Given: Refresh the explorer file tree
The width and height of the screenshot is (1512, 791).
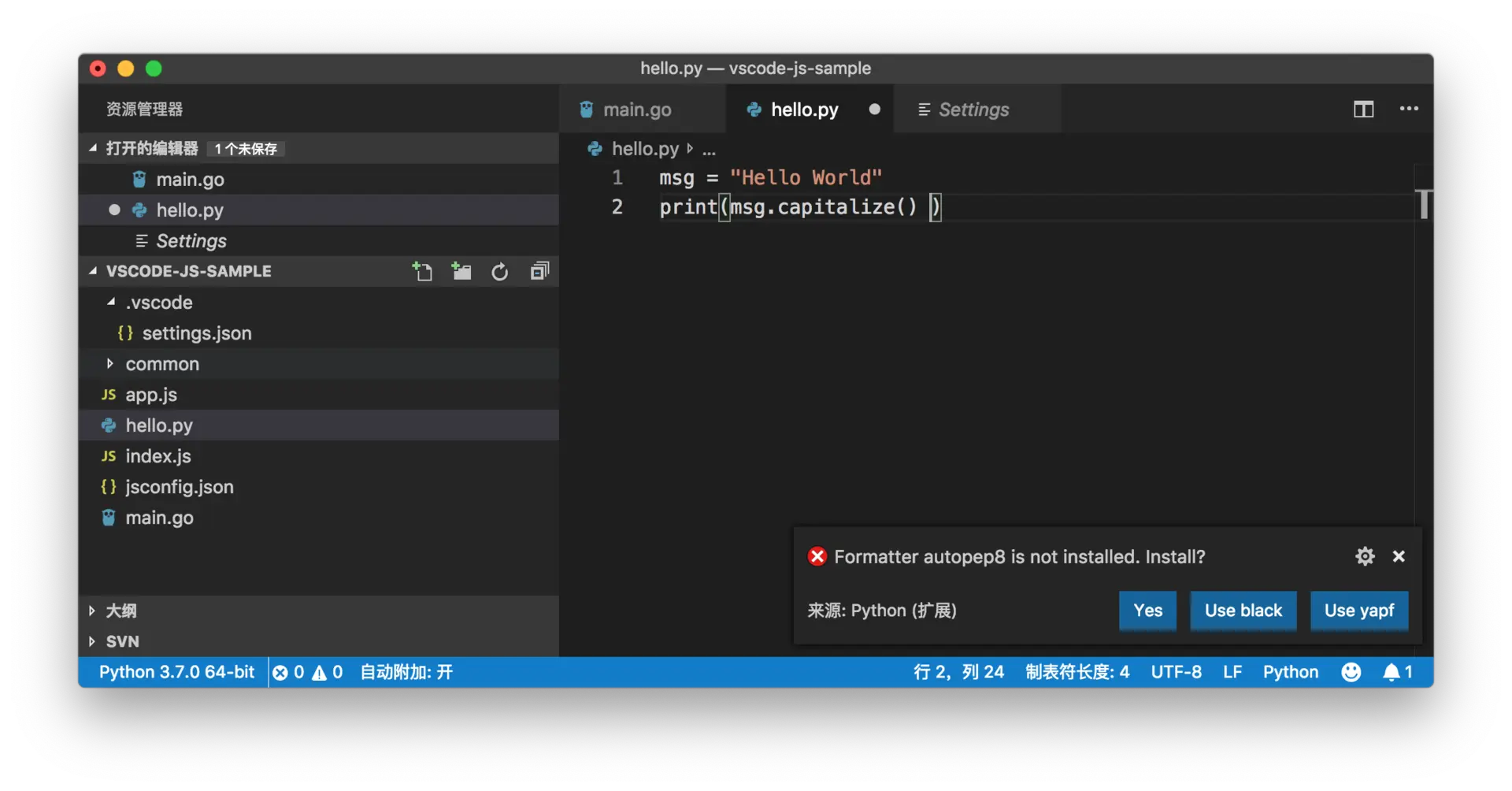Looking at the screenshot, I should pos(500,272).
